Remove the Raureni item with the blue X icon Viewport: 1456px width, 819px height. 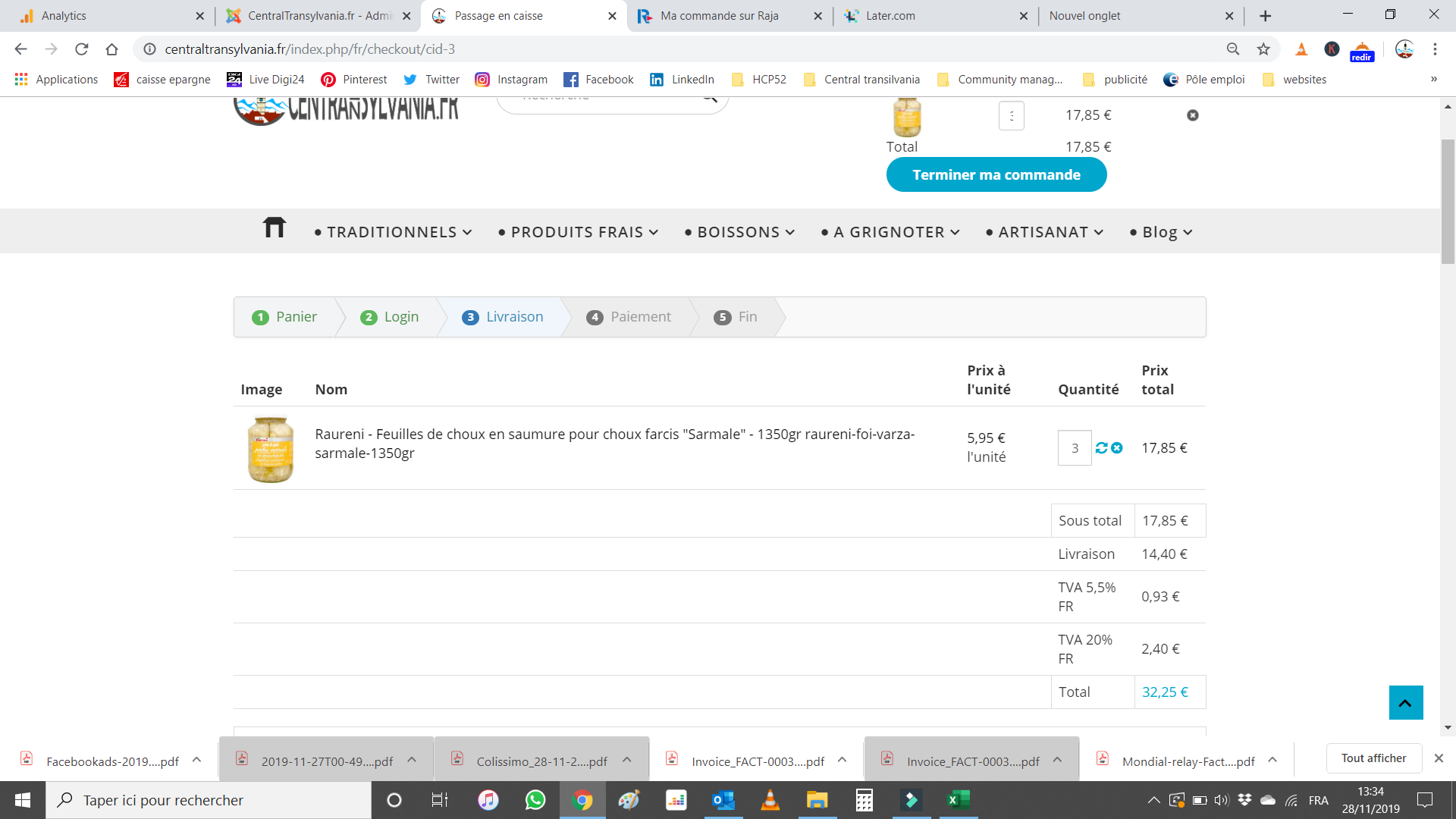1117,448
